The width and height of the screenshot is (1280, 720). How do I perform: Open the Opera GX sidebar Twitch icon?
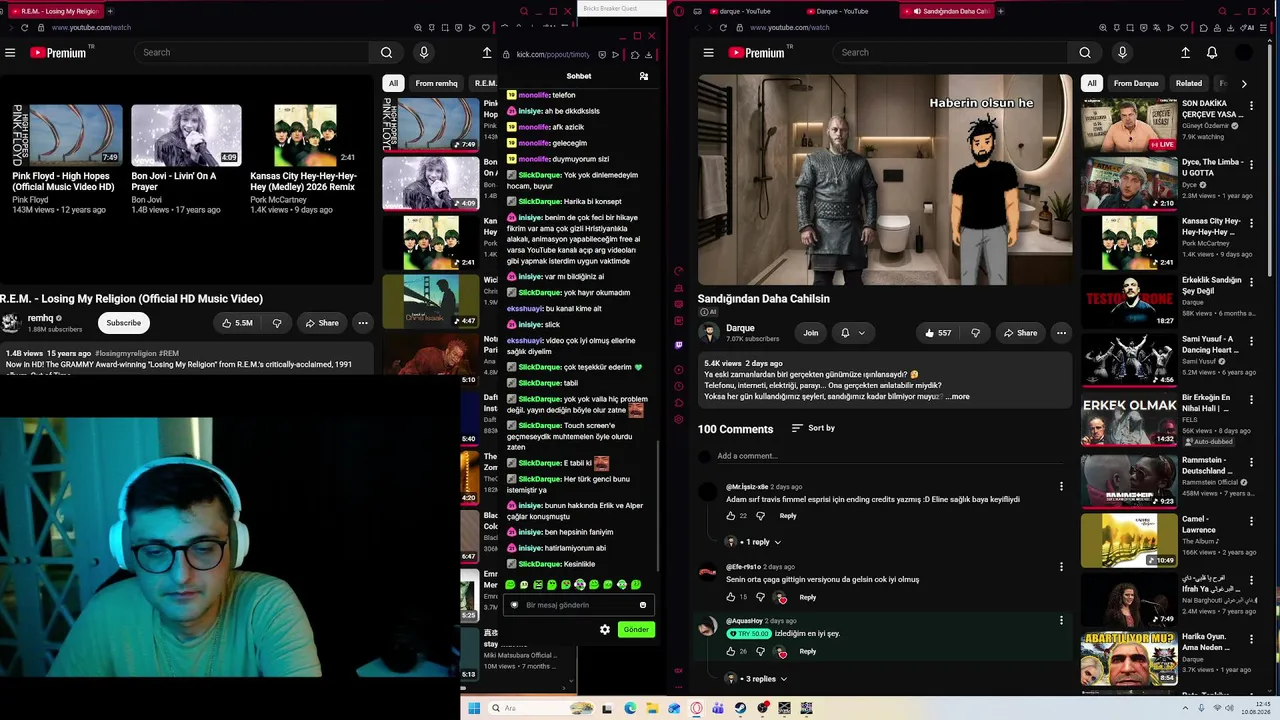point(679,345)
